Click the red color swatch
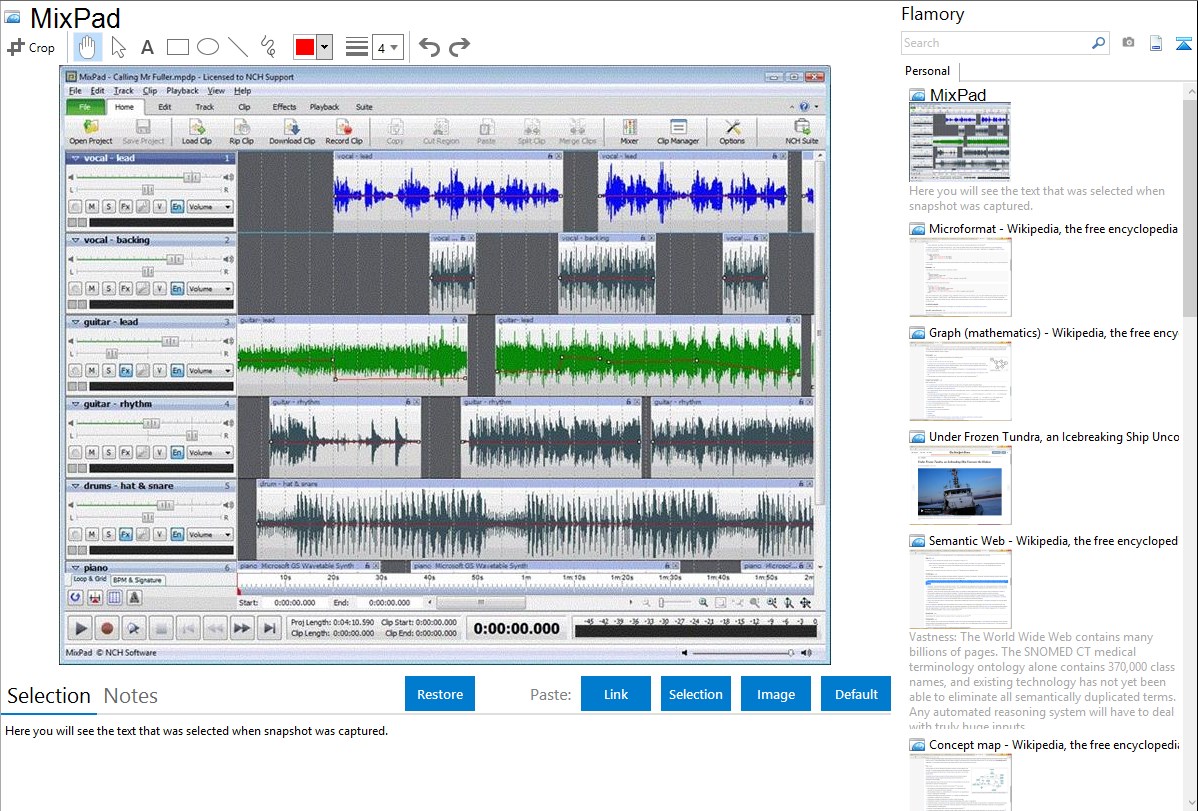The height and width of the screenshot is (811, 1198). 305,47
